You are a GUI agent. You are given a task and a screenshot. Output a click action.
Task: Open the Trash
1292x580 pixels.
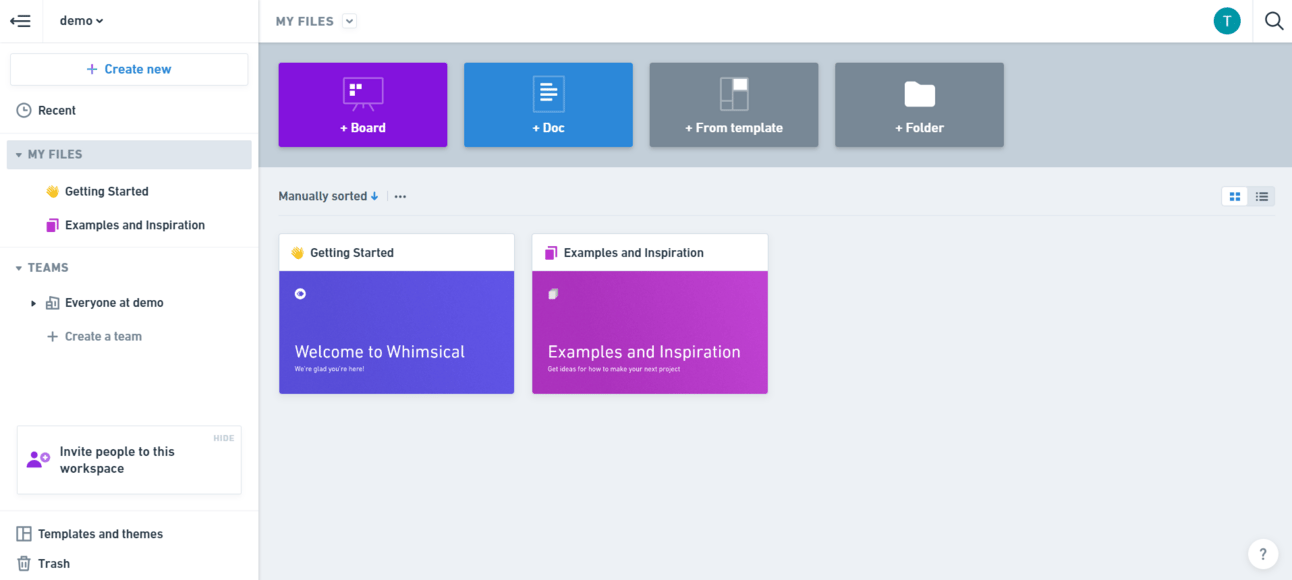pos(54,564)
